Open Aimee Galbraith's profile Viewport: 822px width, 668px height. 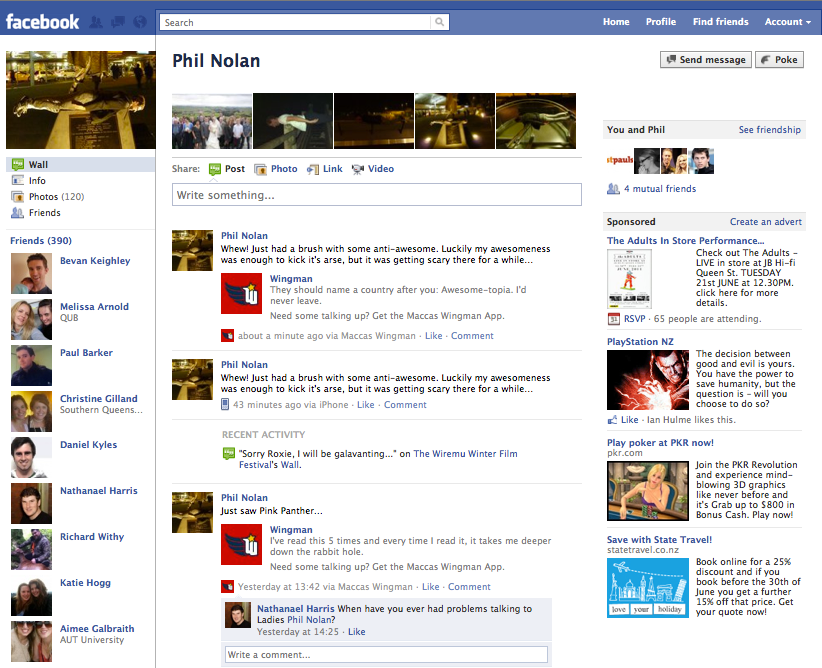(97, 629)
